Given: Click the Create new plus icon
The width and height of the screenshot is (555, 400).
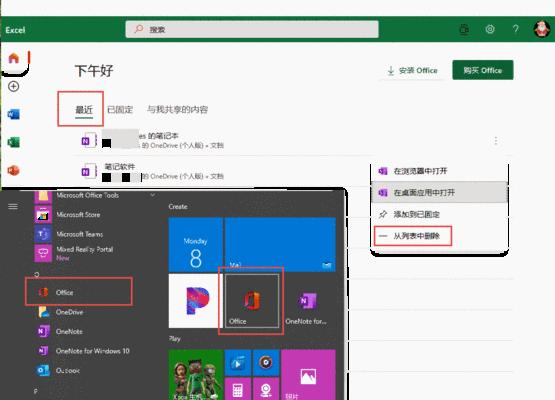Looking at the screenshot, I should pyautogui.click(x=13, y=86).
